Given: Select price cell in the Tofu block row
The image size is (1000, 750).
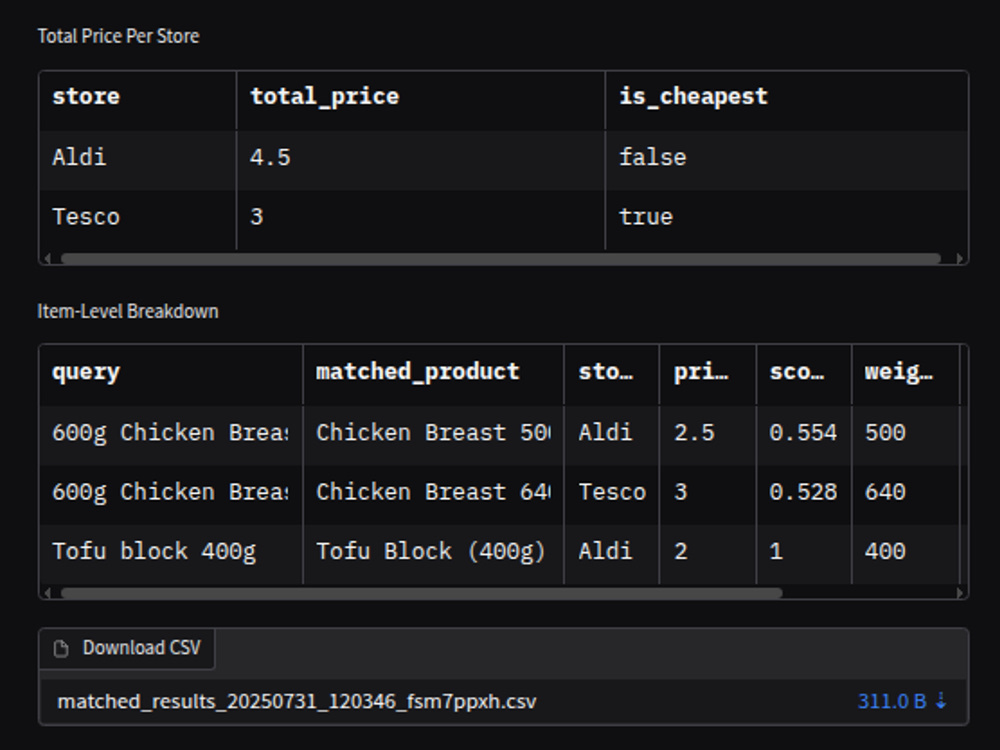Looking at the screenshot, I should tap(708, 552).
